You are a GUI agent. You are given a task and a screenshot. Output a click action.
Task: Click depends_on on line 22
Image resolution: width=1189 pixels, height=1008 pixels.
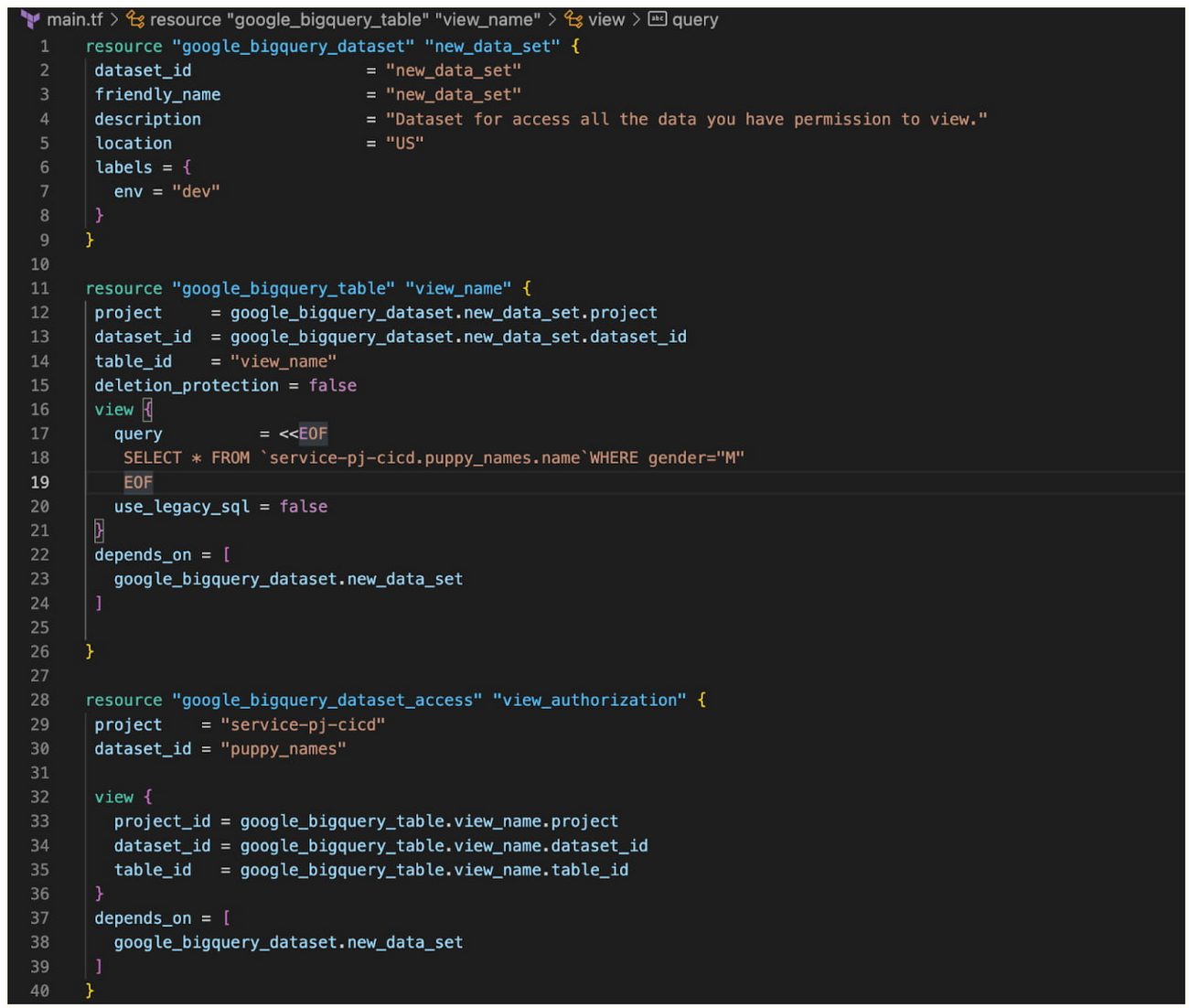(143, 555)
